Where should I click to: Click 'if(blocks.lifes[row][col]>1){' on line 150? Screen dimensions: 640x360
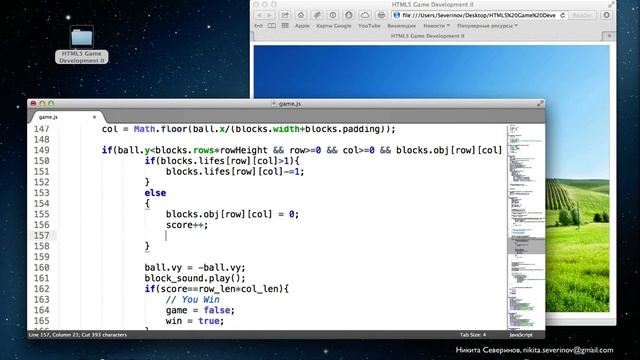point(222,161)
